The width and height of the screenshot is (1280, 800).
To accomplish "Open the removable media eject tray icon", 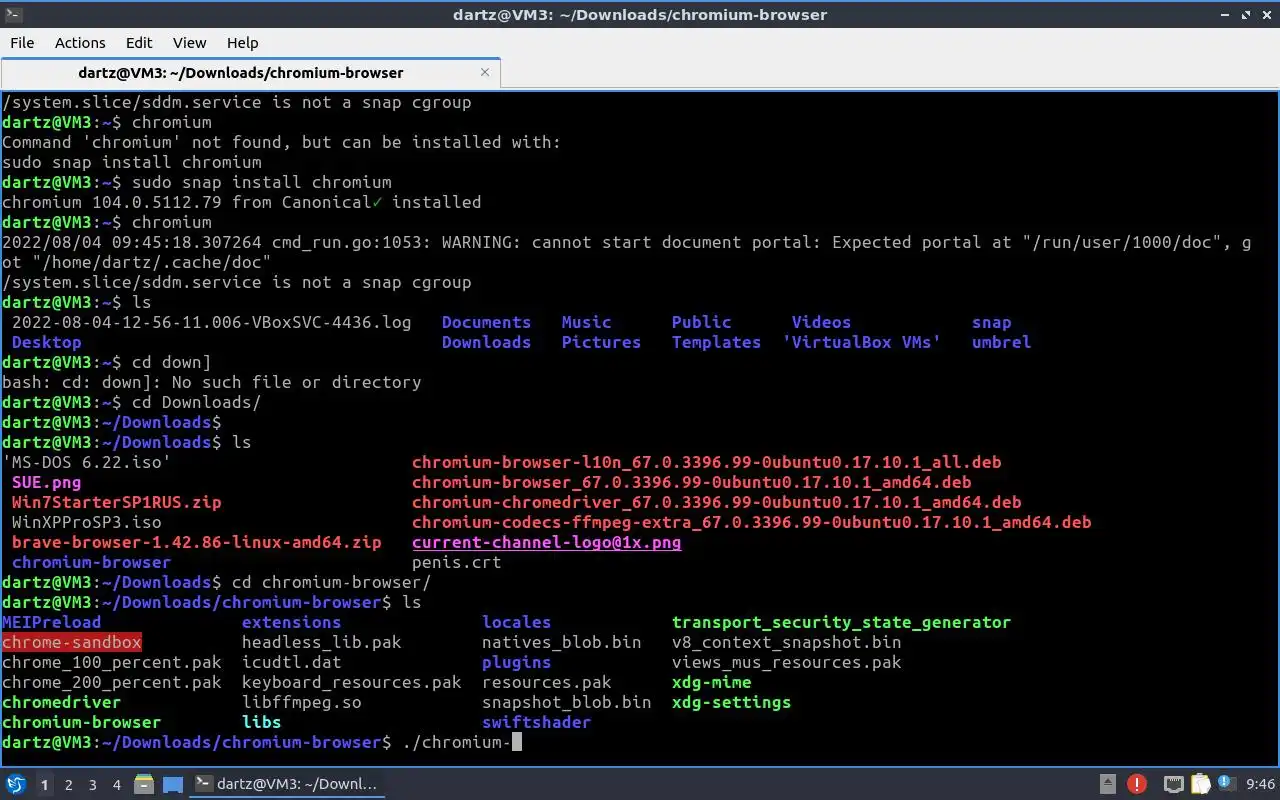I will pos(1108,784).
